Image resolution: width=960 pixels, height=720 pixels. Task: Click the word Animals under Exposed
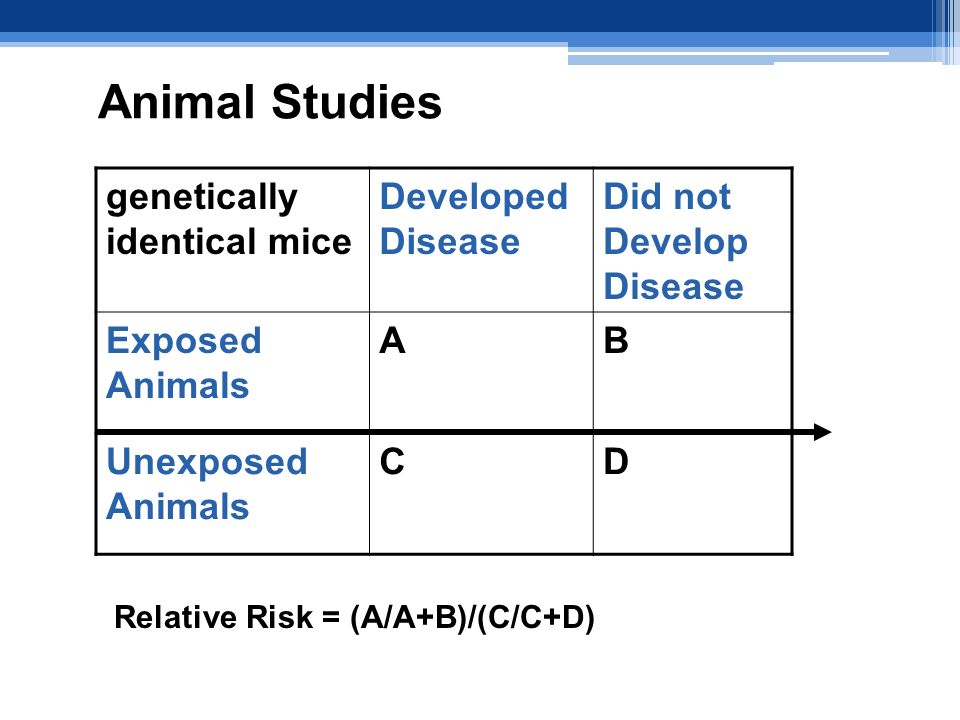178,386
